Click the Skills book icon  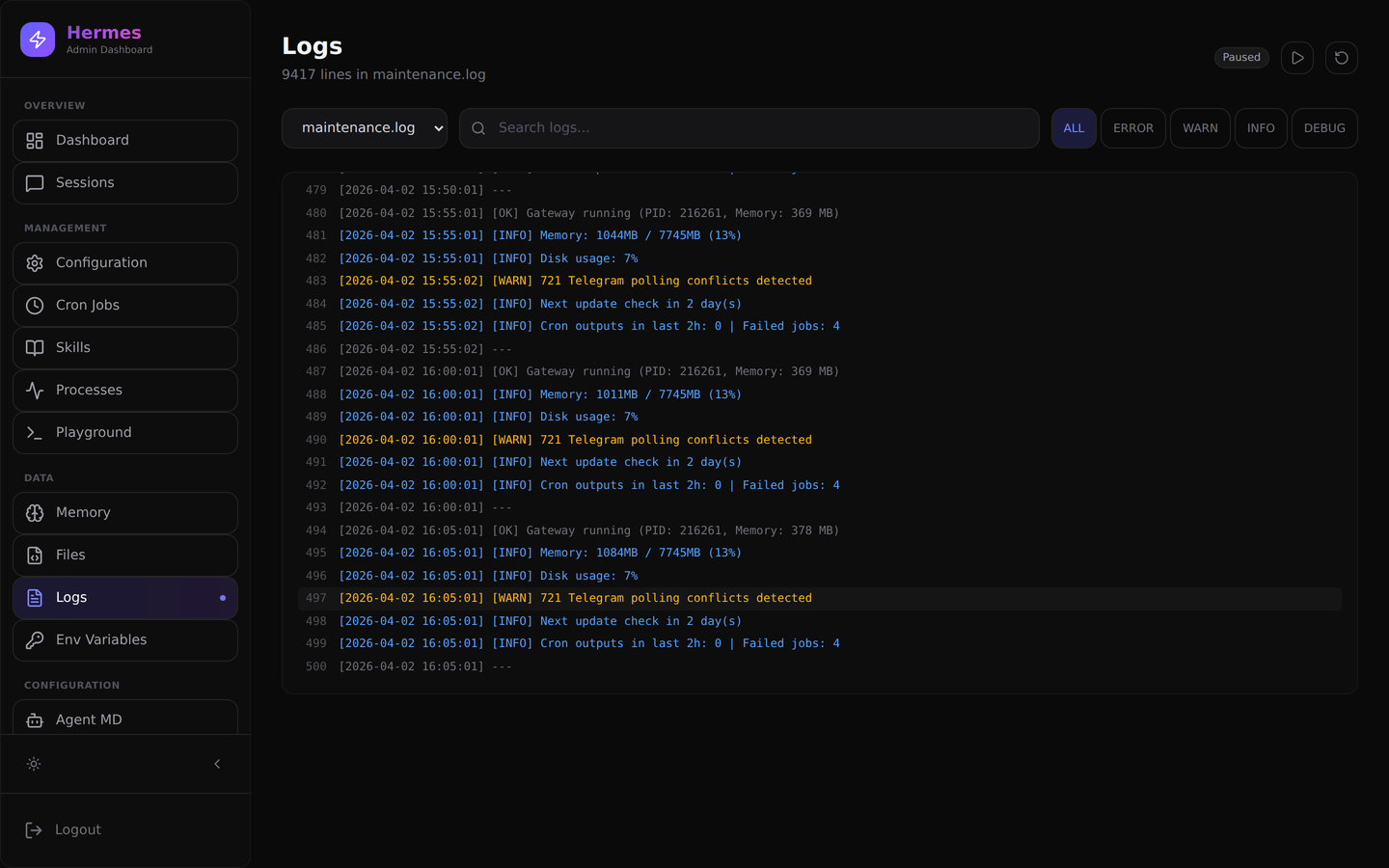35,348
